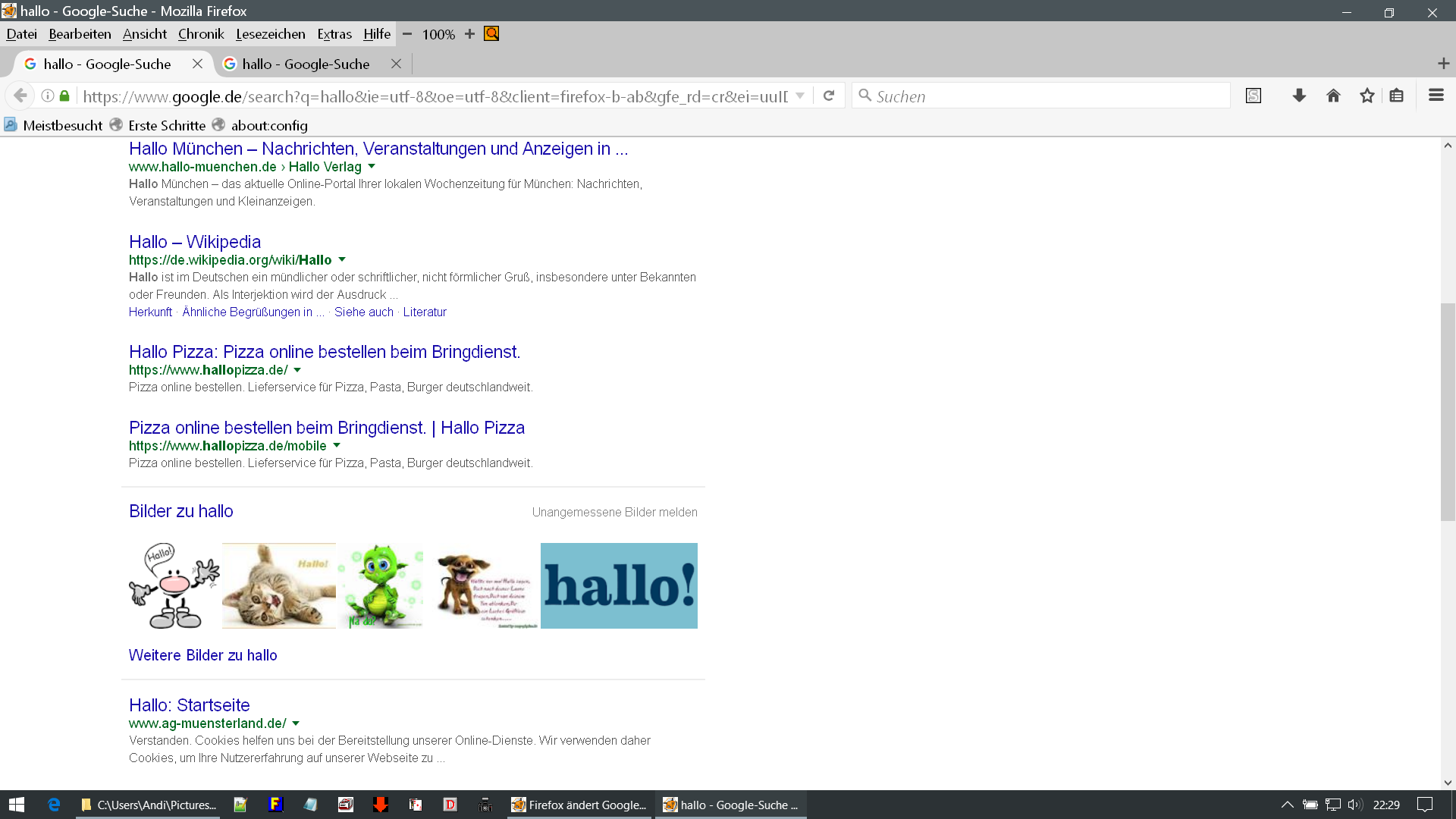
Task: Open the bookmarks list icon
Action: (1397, 96)
